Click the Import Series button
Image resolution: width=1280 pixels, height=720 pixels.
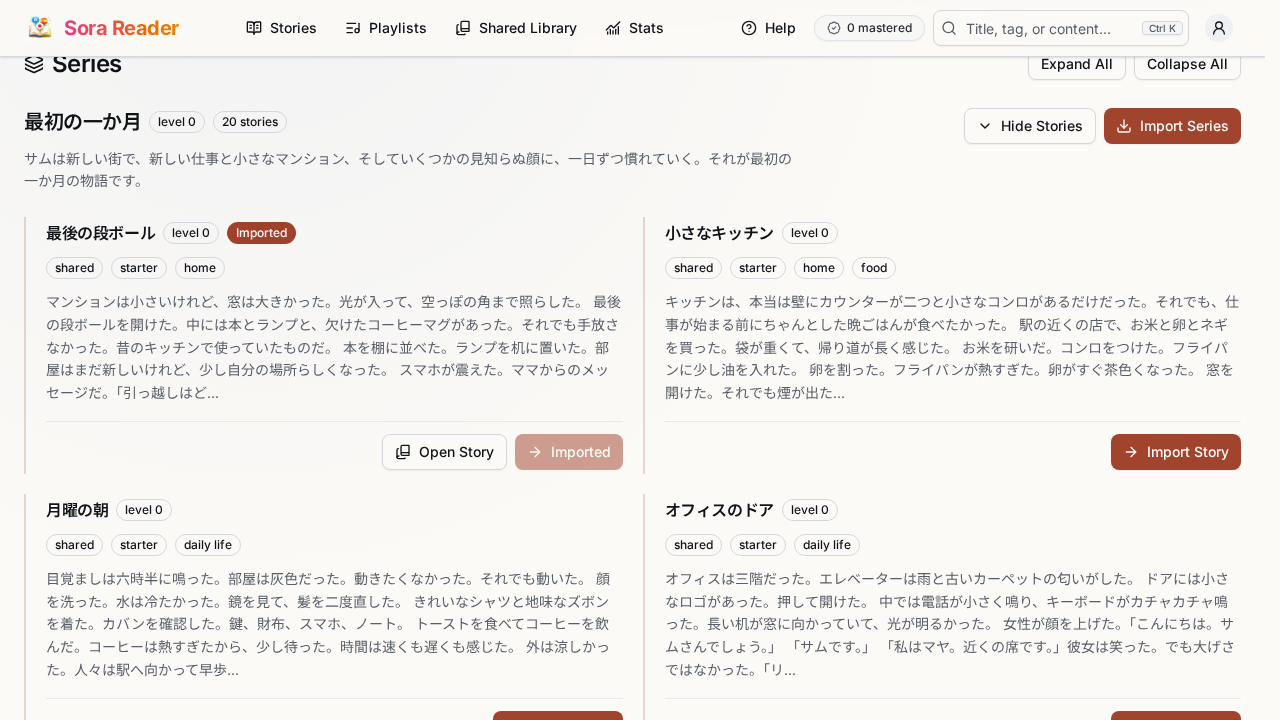(x=1172, y=126)
